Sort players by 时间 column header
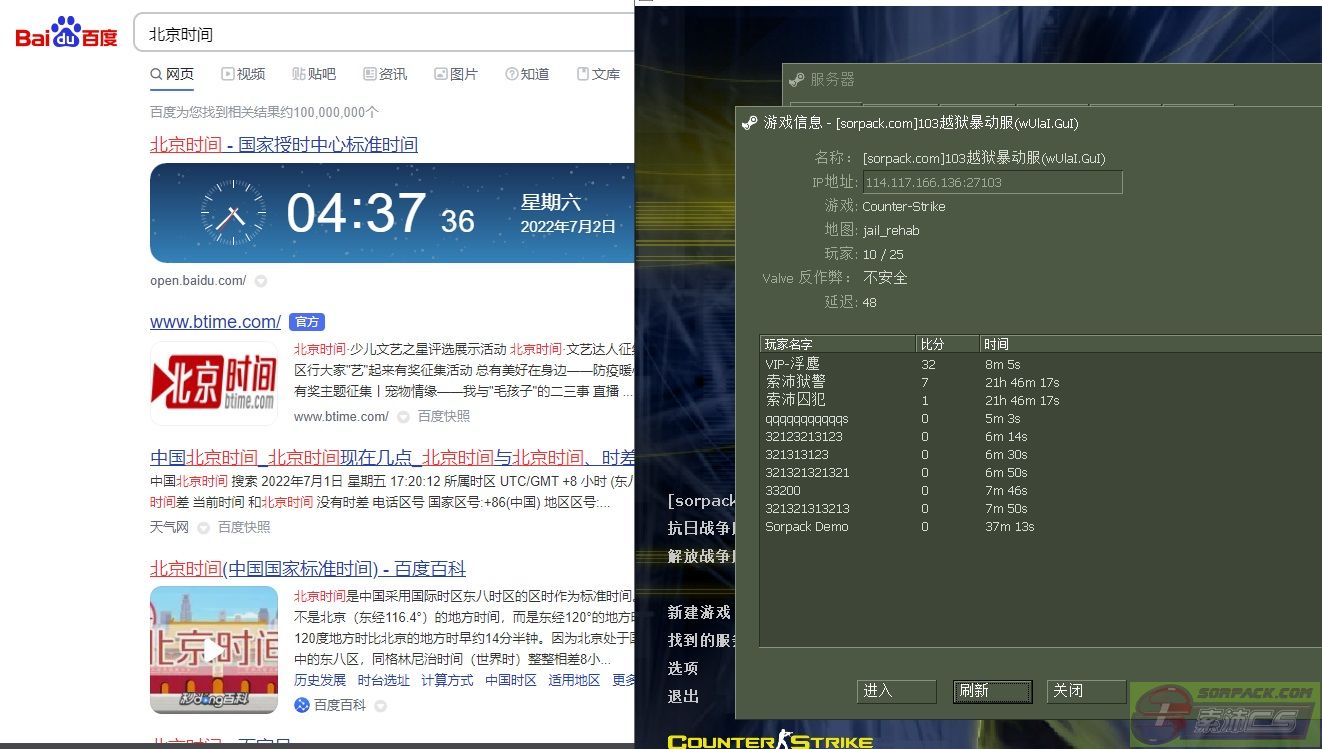 [x=1150, y=344]
